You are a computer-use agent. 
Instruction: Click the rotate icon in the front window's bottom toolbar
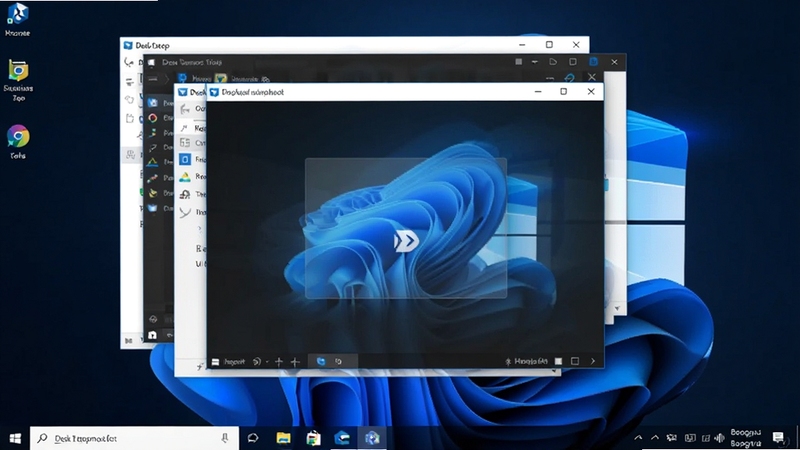coord(257,362)
